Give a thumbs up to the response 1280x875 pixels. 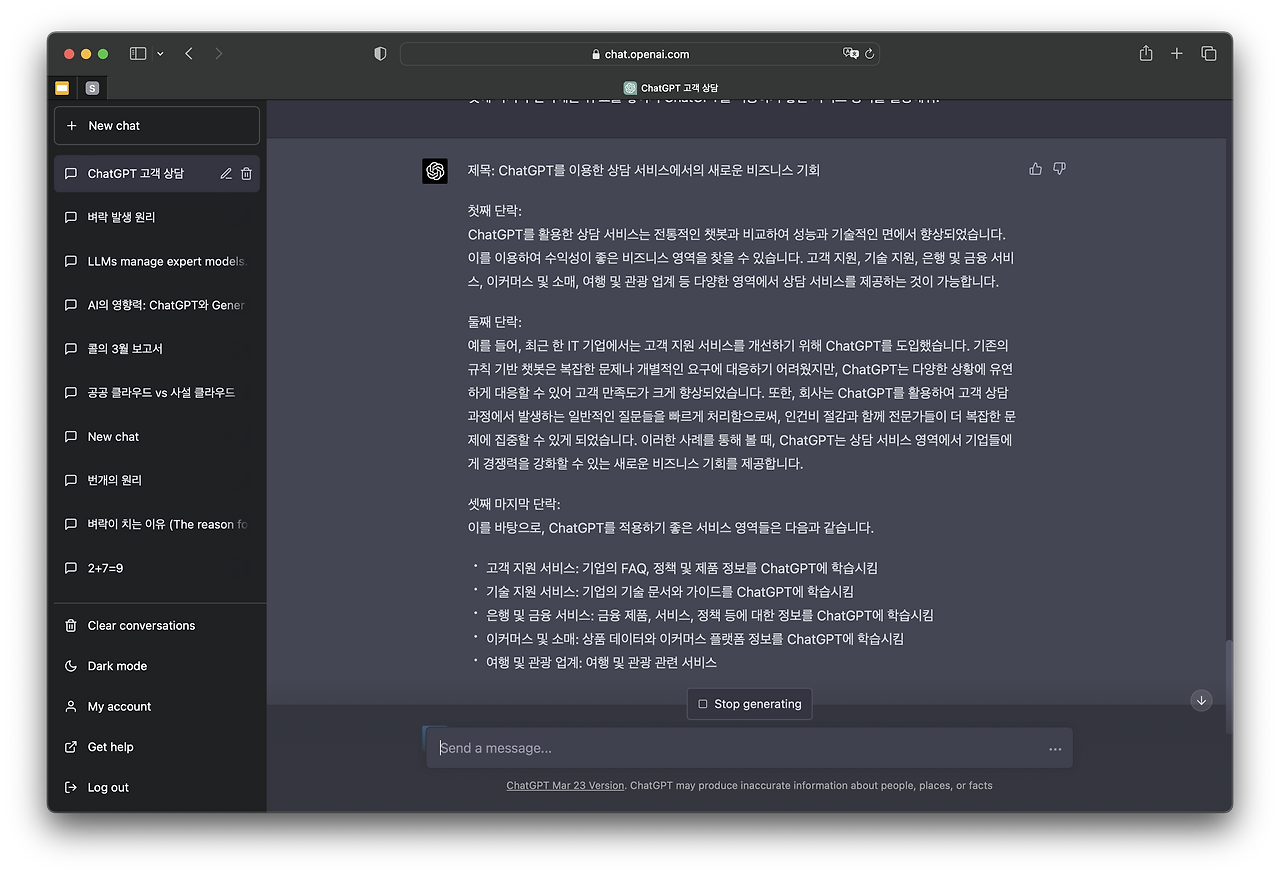point(1035,169)
